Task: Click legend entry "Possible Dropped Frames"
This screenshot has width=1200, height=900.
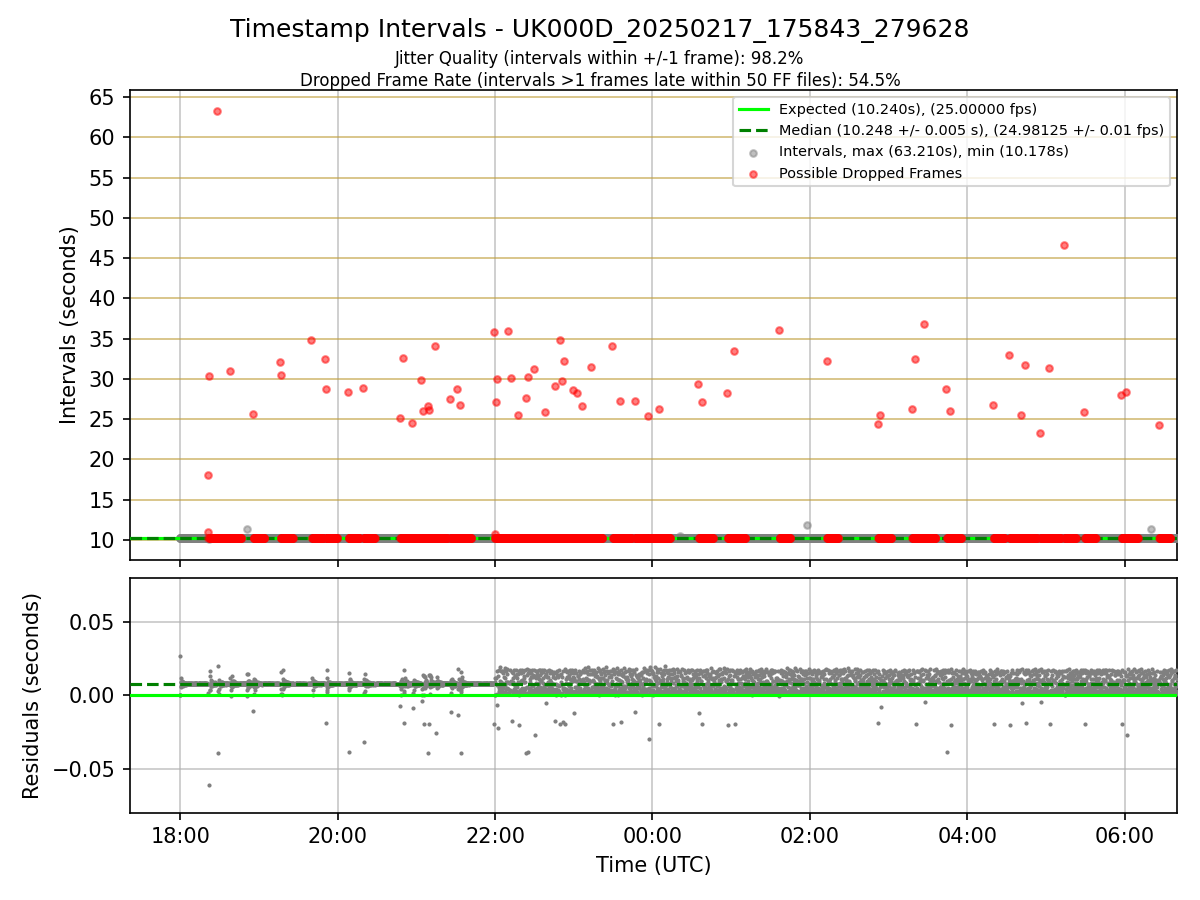Action: click(870, 173)
